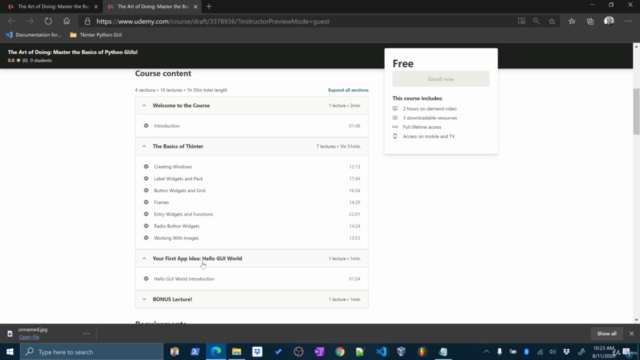Go to the browser Home page icon
This screenshot has height=360, width=640.
[x=67, y=21]
